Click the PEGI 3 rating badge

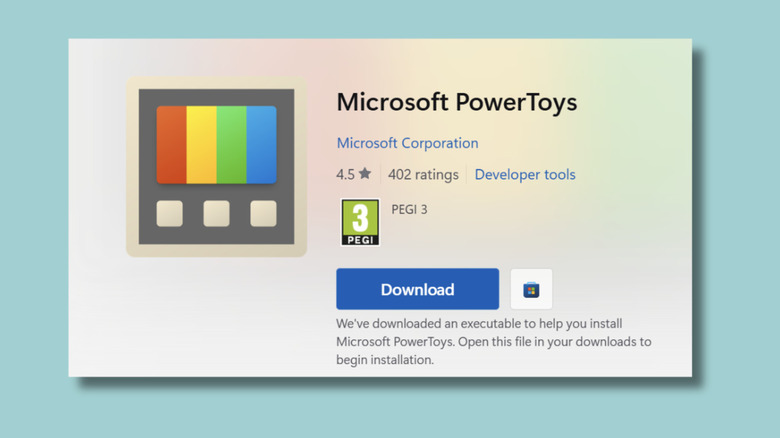pos(360,222)
